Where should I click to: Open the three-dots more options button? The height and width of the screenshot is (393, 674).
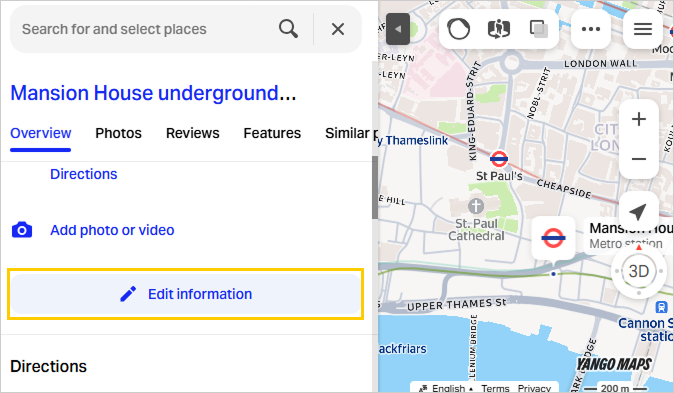591,29
